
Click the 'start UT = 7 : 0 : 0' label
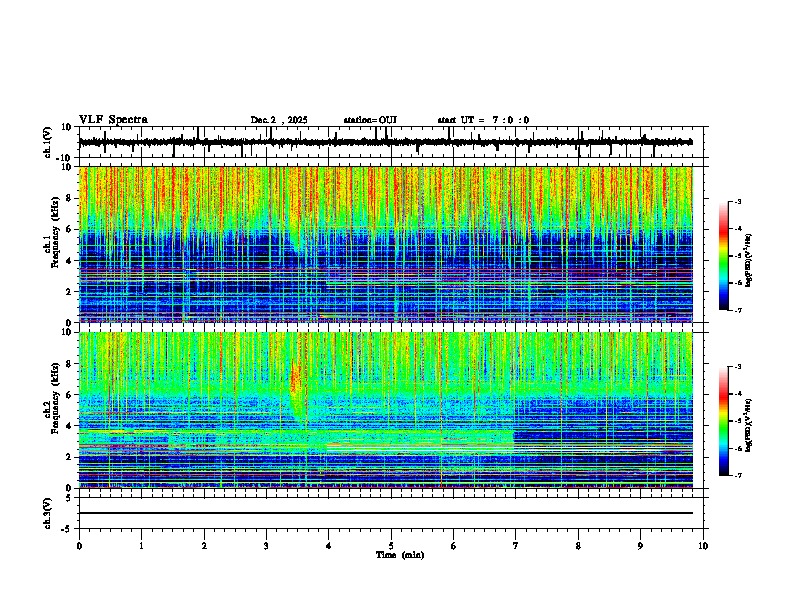pyautogui.click(x=483, y=120)
